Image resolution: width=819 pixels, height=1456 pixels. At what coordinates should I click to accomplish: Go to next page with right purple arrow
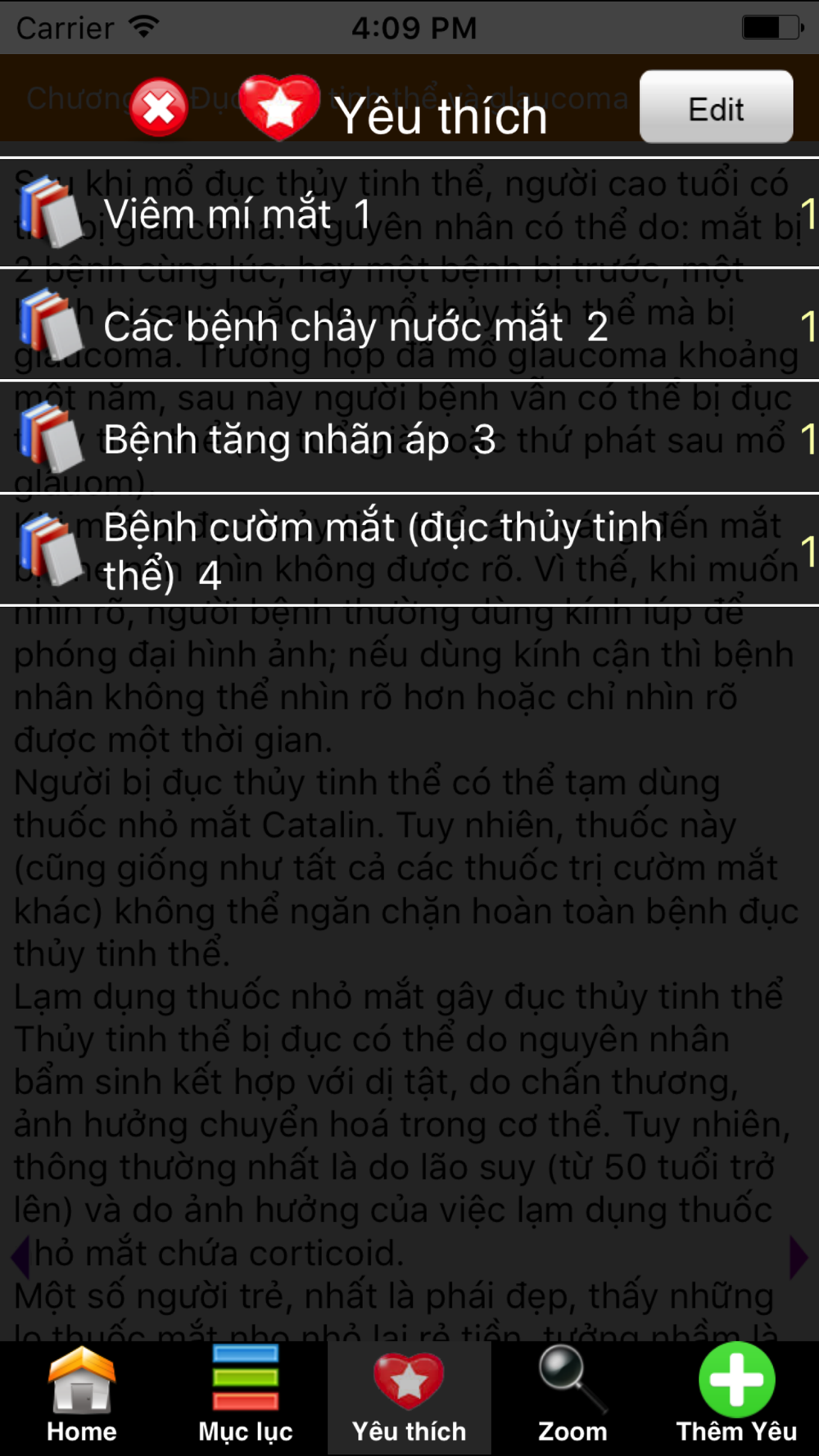798,1257
